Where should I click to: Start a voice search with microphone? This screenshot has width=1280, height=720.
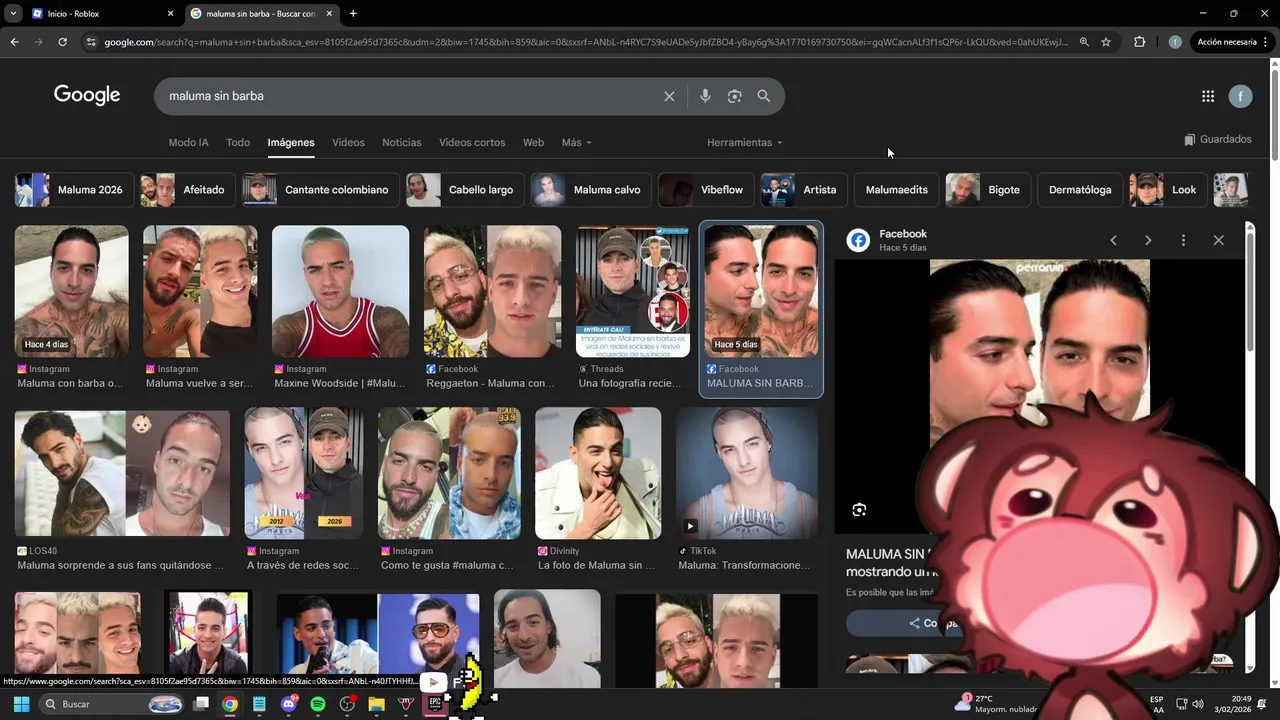pos(705,96)
